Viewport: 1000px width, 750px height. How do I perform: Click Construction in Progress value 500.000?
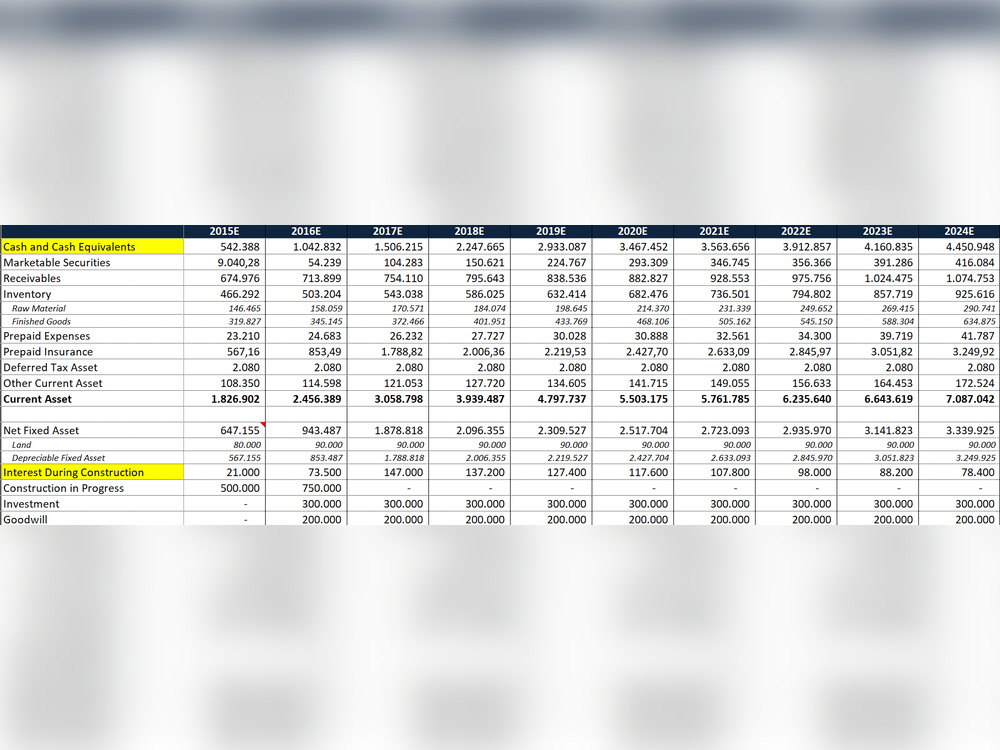[x=240, y=488]
